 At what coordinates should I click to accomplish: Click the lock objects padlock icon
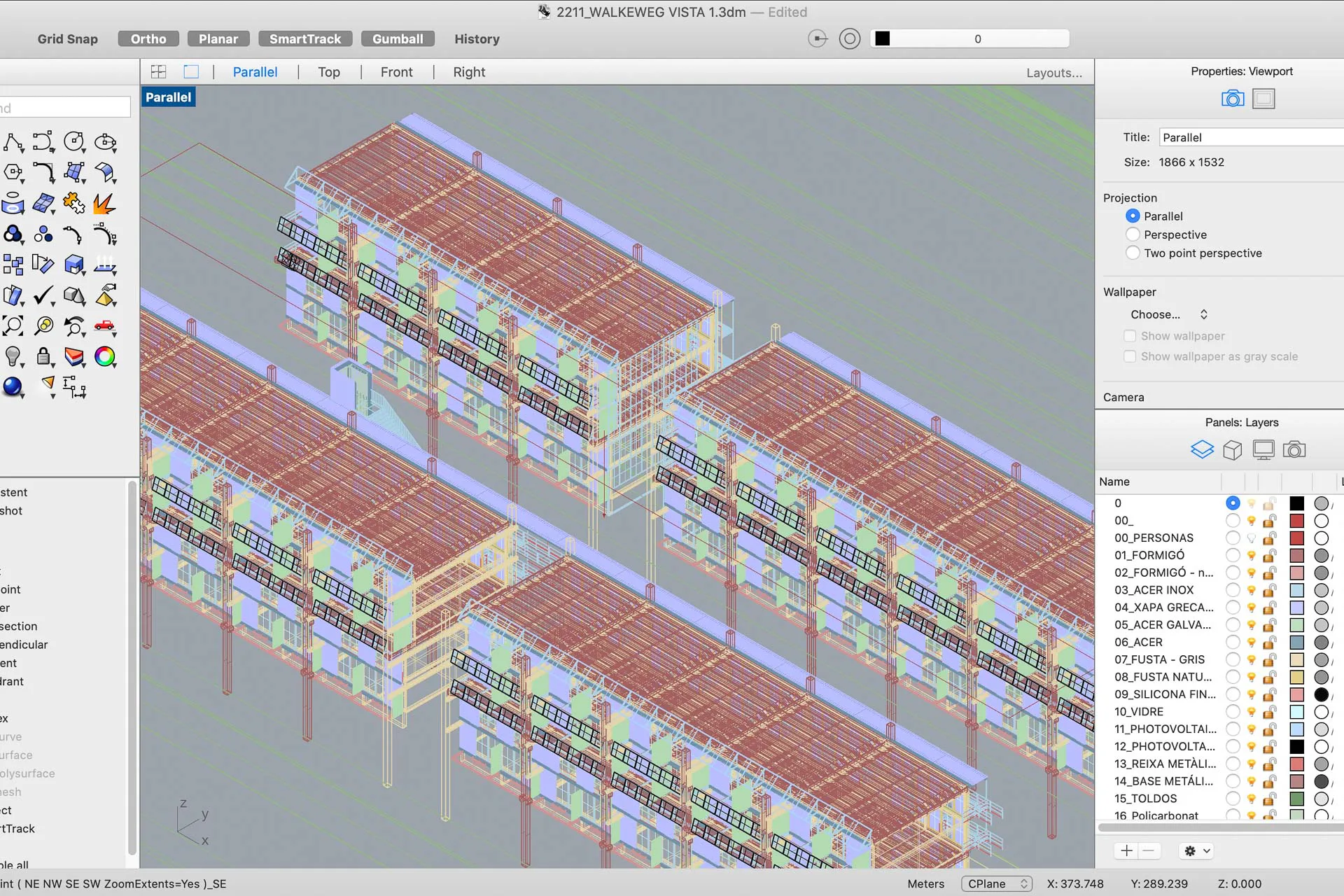43,356
